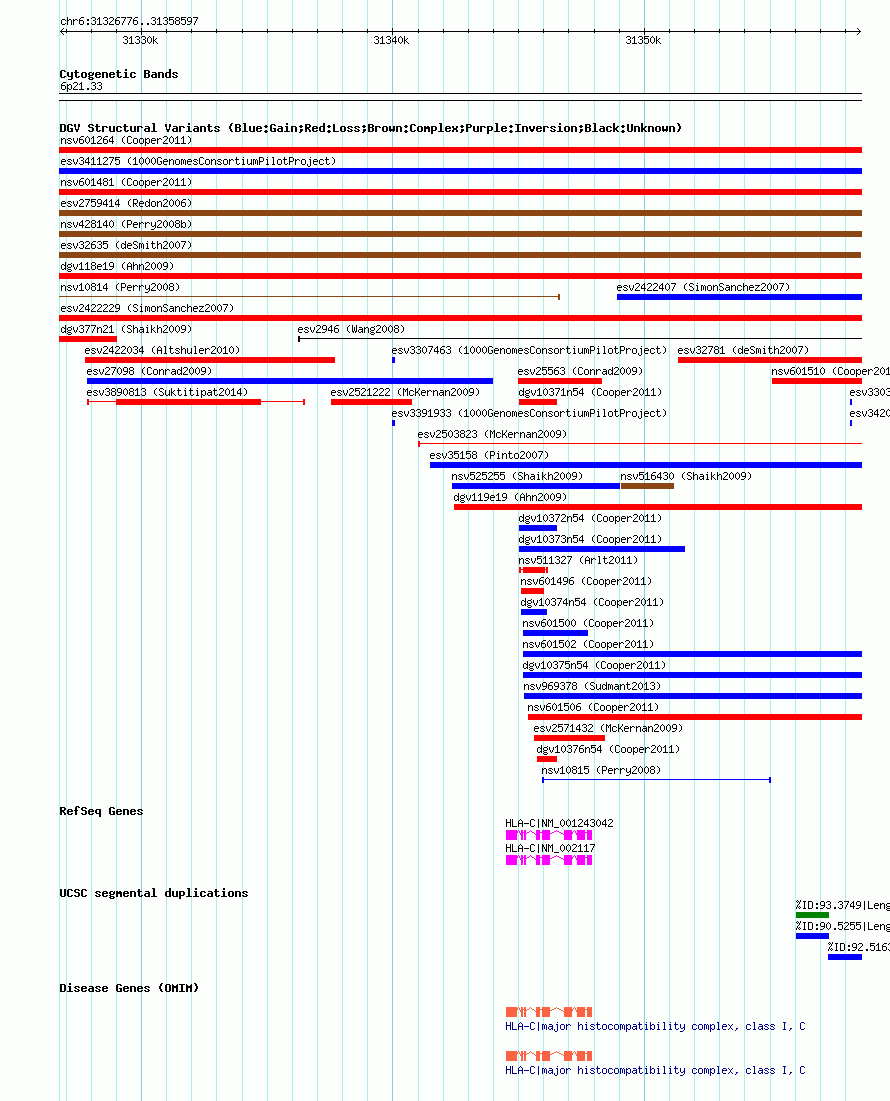Image resolution: width=890 pixels, height=1101 pixels.
Task: Click the esv2422407 (SimonSanchez2007) blue bar
Action: (x=739, y=298)
